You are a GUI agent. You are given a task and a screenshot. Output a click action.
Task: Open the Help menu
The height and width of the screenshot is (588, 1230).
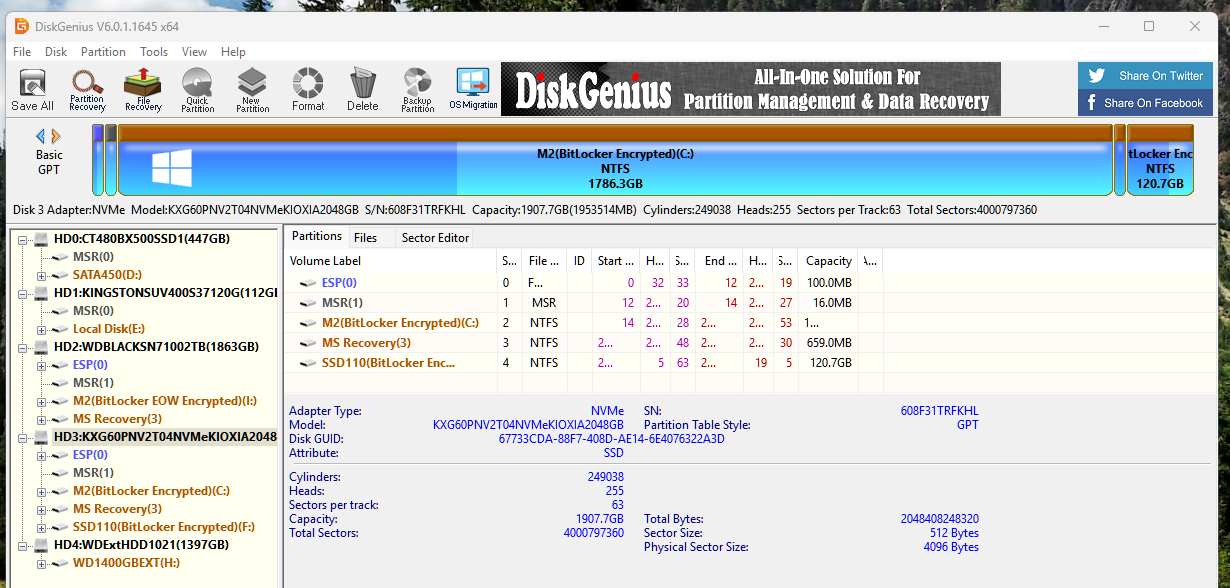233,52
